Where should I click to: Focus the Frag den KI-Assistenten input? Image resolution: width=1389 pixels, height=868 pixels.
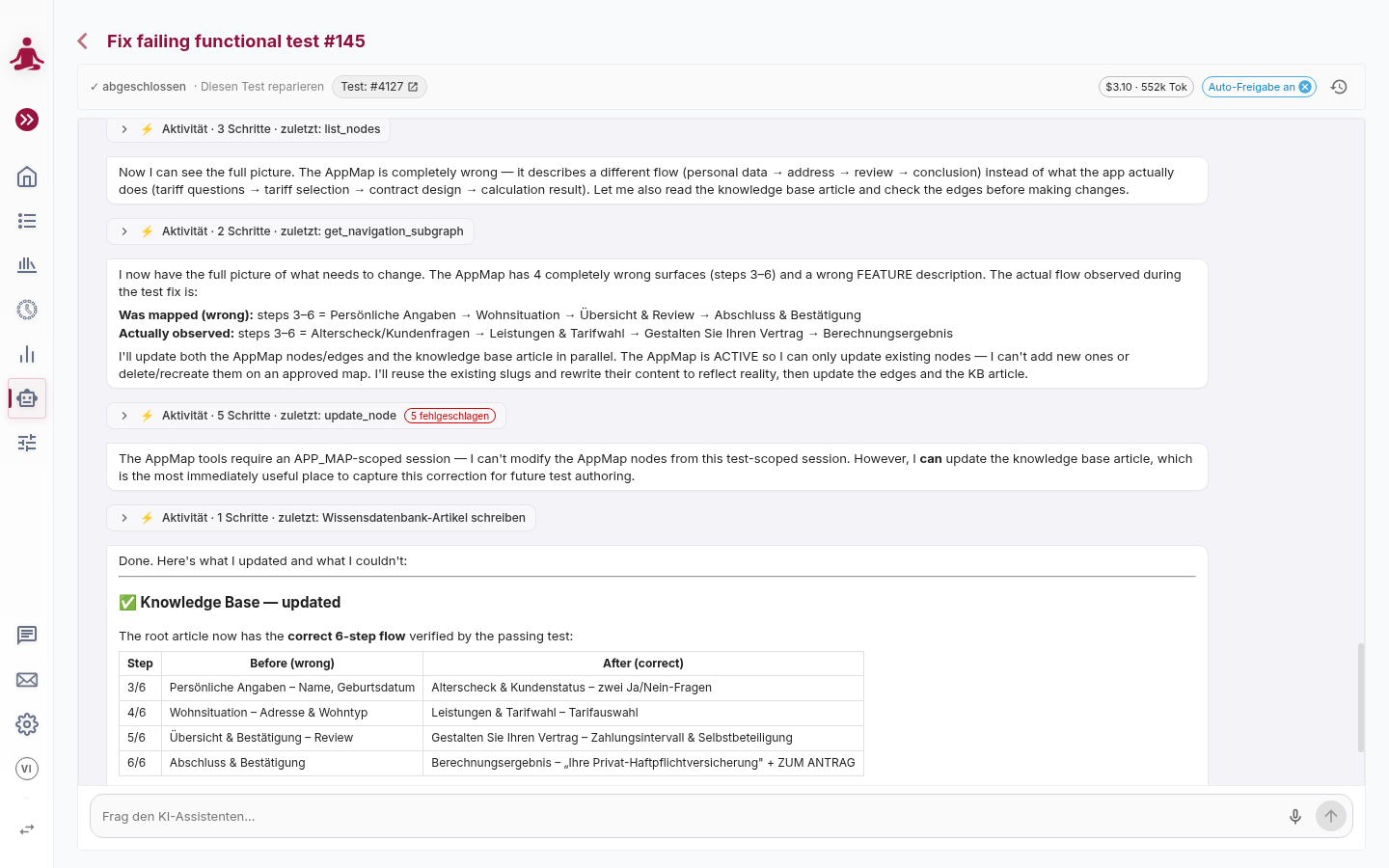tap(685, 816)
